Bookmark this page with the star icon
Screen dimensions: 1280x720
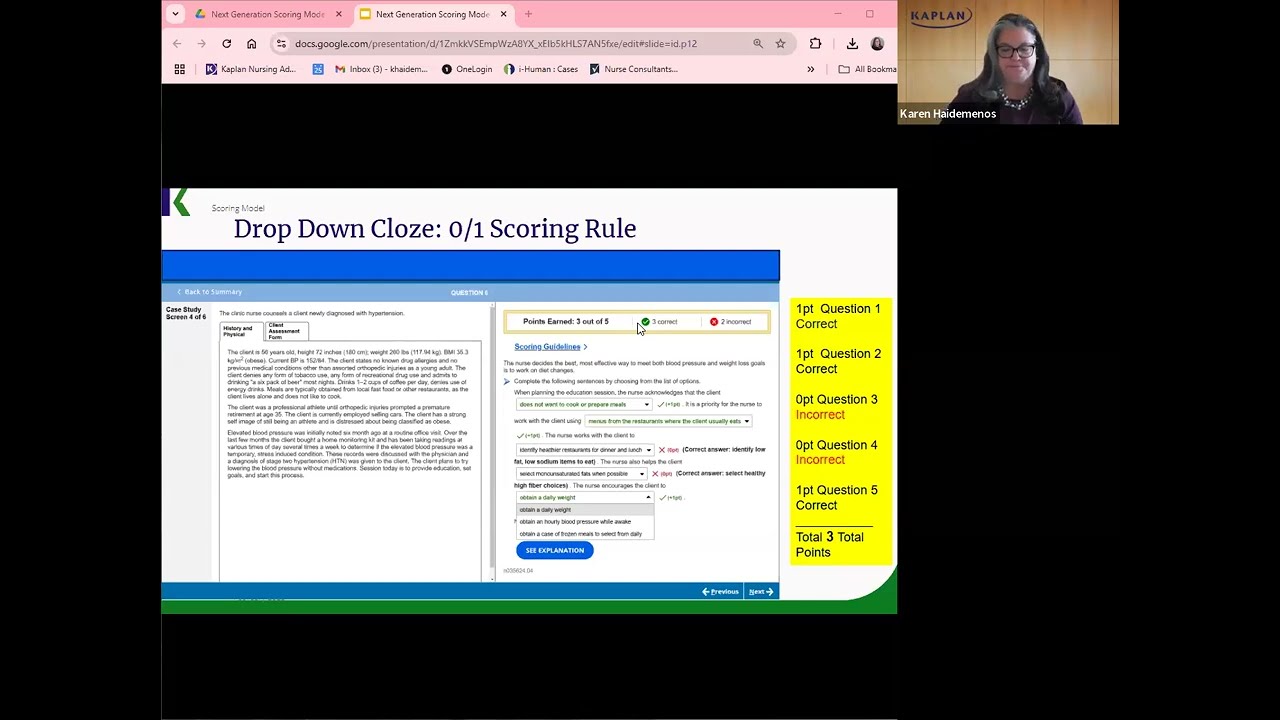point(780,44)
